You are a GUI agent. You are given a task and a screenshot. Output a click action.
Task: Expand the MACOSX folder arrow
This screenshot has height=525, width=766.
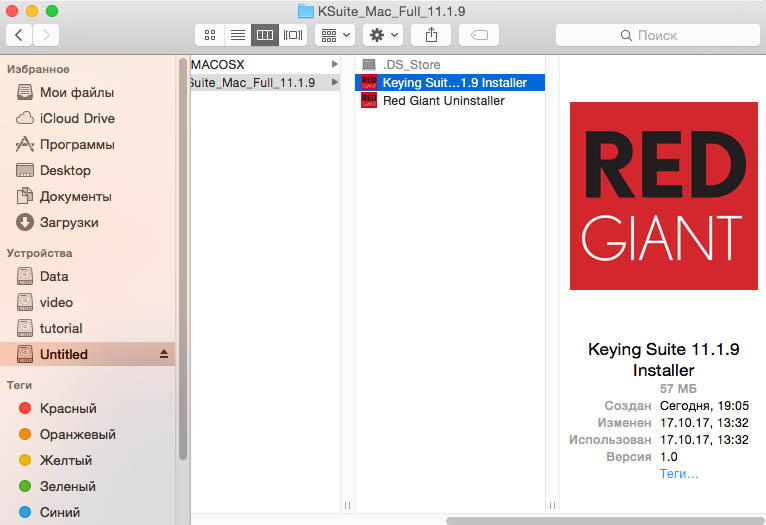(335, 64)
